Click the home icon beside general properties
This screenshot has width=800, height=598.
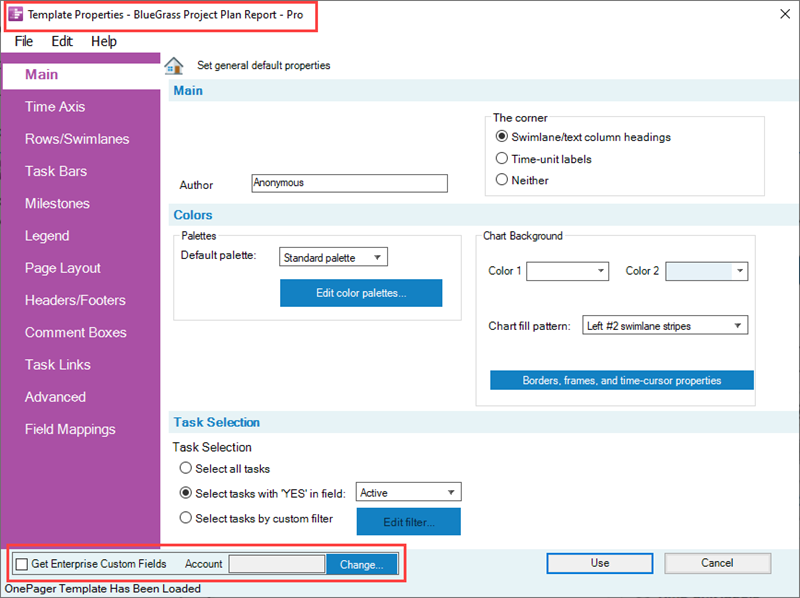click(174, 66)
